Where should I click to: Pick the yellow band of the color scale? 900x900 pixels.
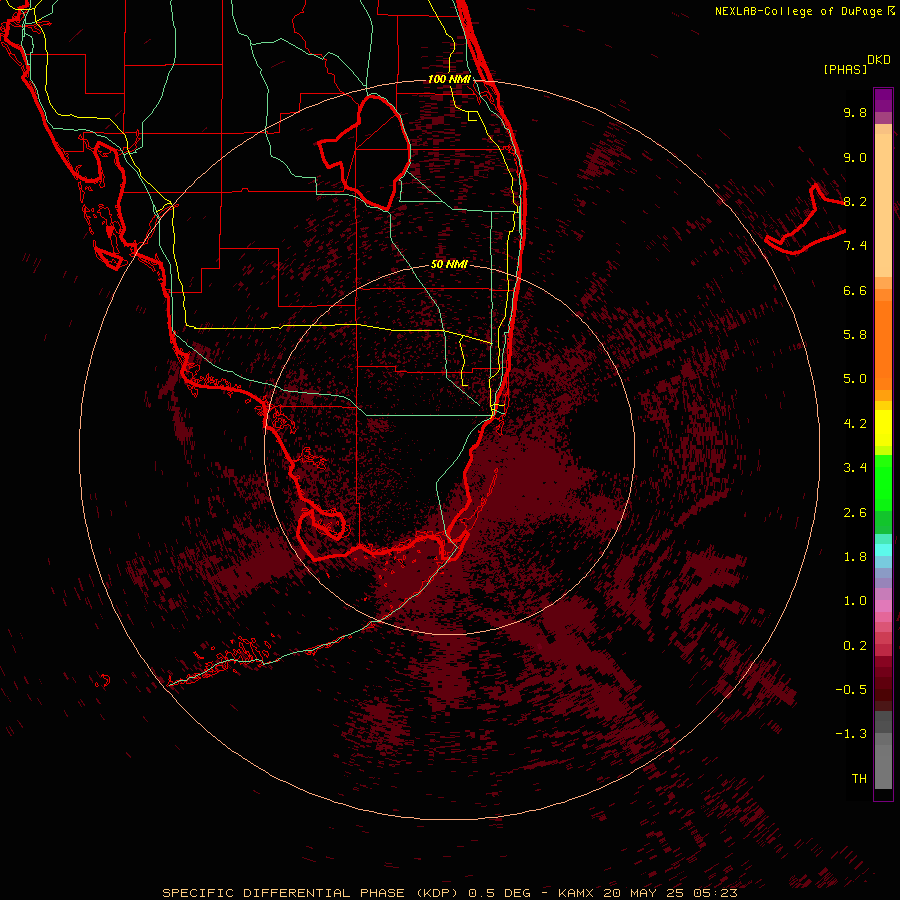tap(883, 428)
